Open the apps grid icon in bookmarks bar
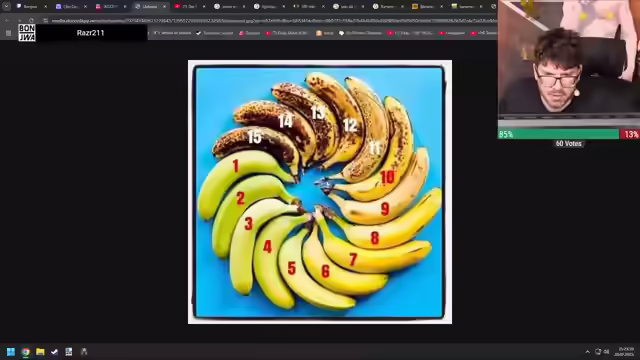 tap(8, 33)
